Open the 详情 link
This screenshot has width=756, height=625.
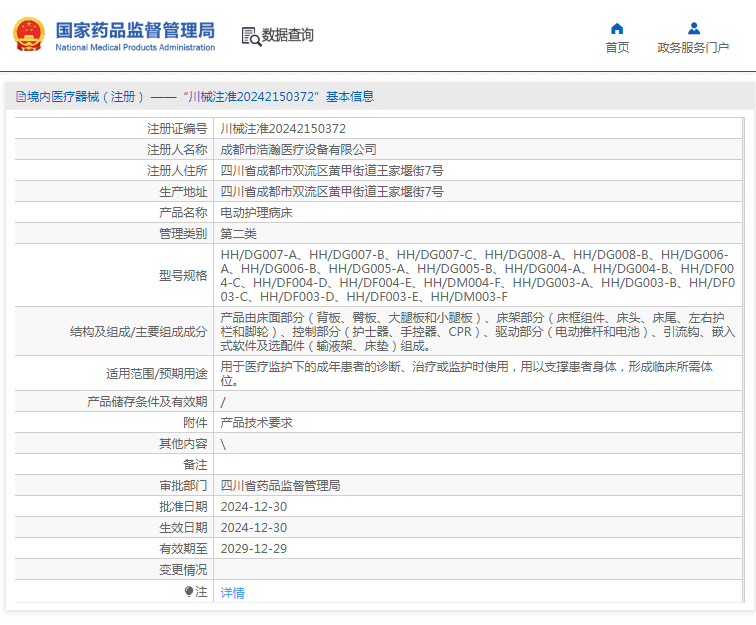[x=232, y=593]
